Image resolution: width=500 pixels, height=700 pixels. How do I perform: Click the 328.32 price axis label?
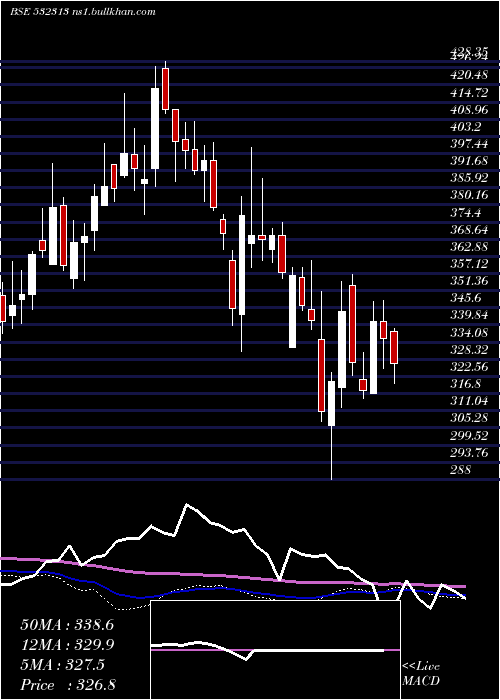[468, 350]
